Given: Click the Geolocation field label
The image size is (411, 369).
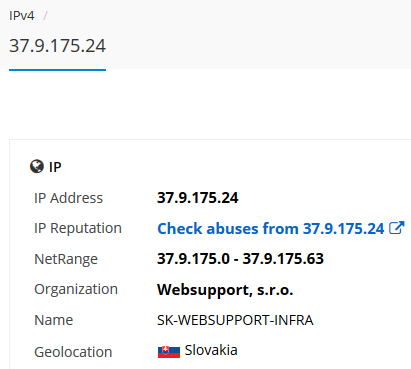Looking at the screenshot, I should click(x=73, y=352).
